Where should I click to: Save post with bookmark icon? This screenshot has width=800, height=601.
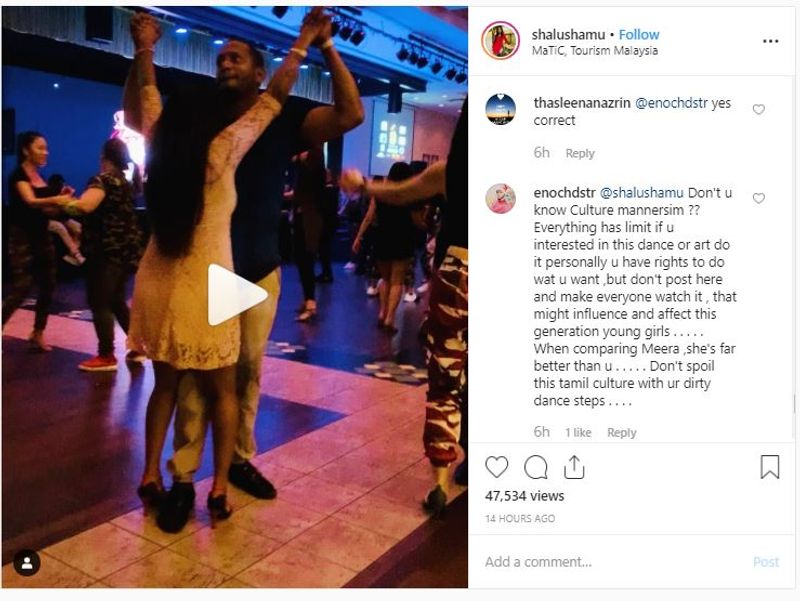click(x=769, y=467)
